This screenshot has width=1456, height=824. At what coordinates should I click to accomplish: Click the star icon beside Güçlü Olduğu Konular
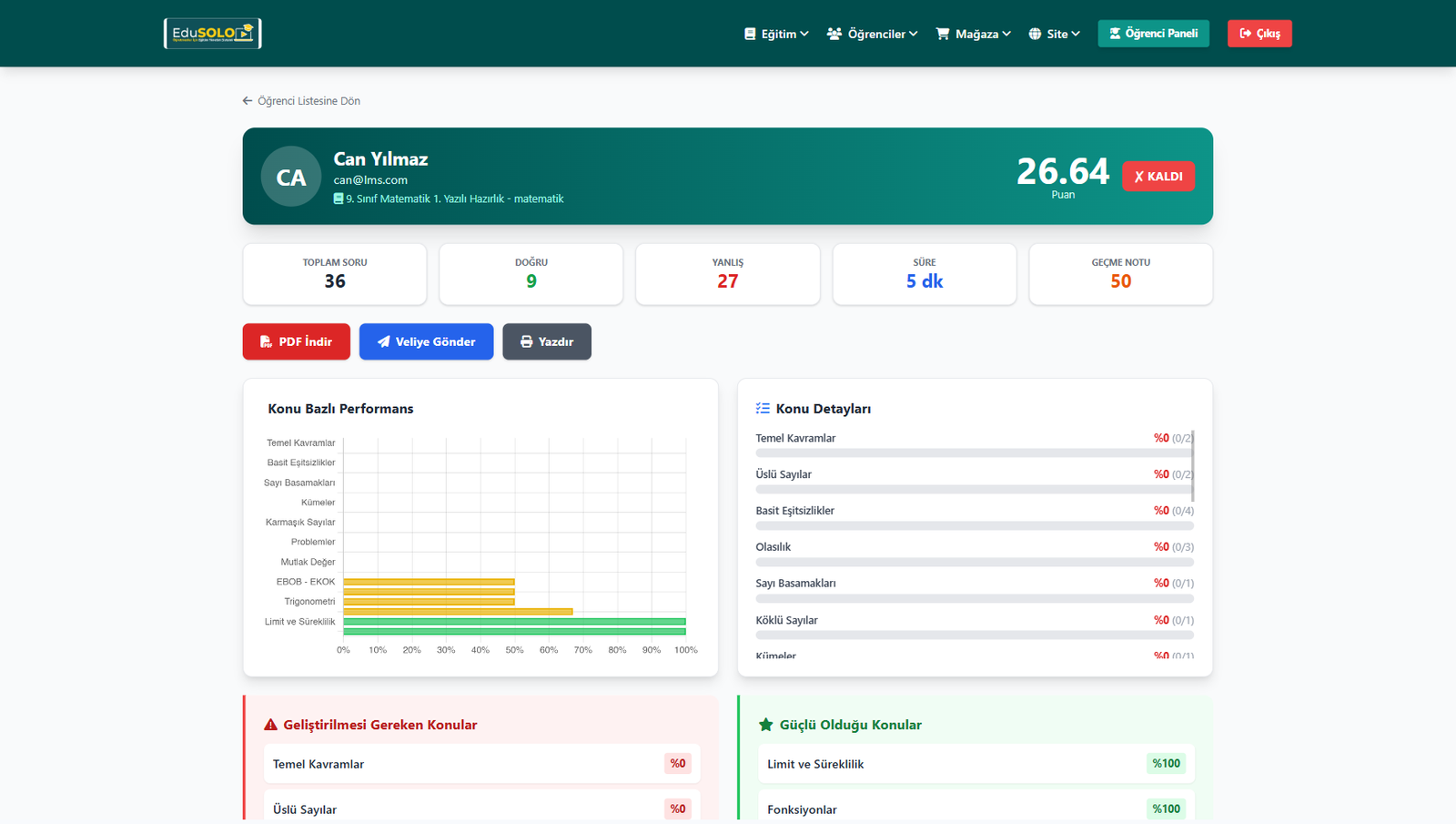(x=766, y=725)
